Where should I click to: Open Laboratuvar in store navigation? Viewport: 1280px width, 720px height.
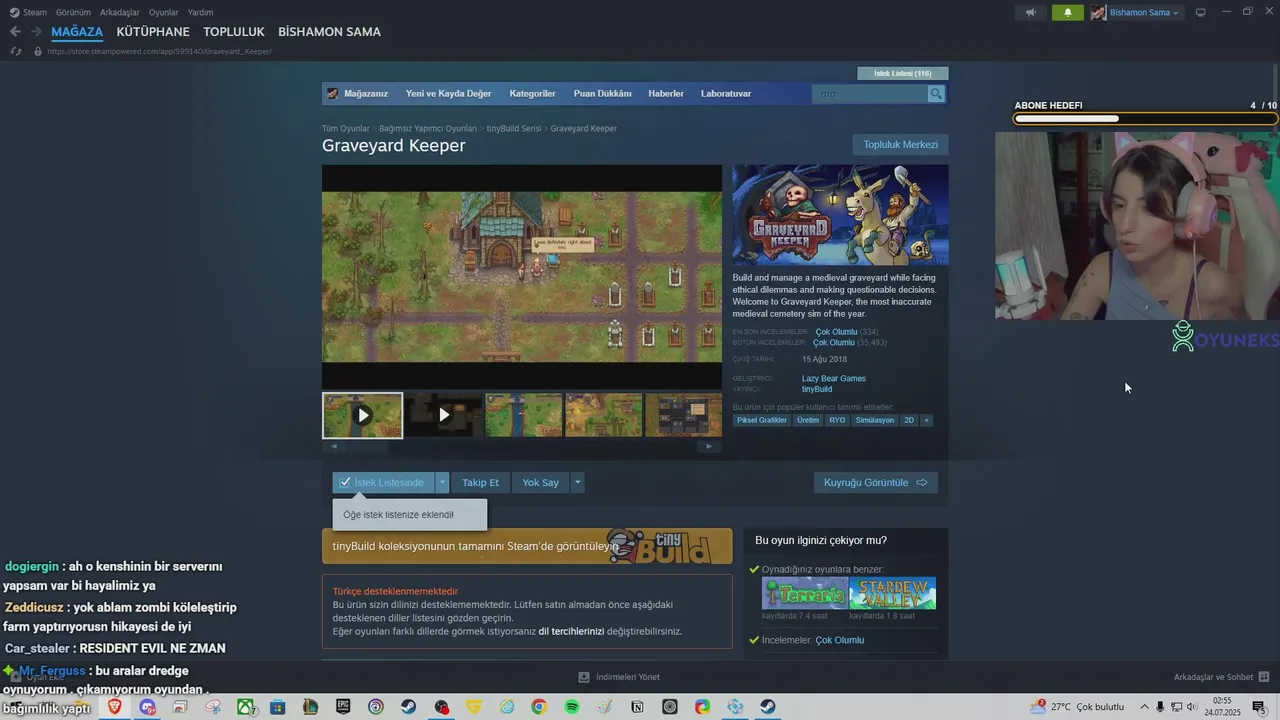[726, 94]
